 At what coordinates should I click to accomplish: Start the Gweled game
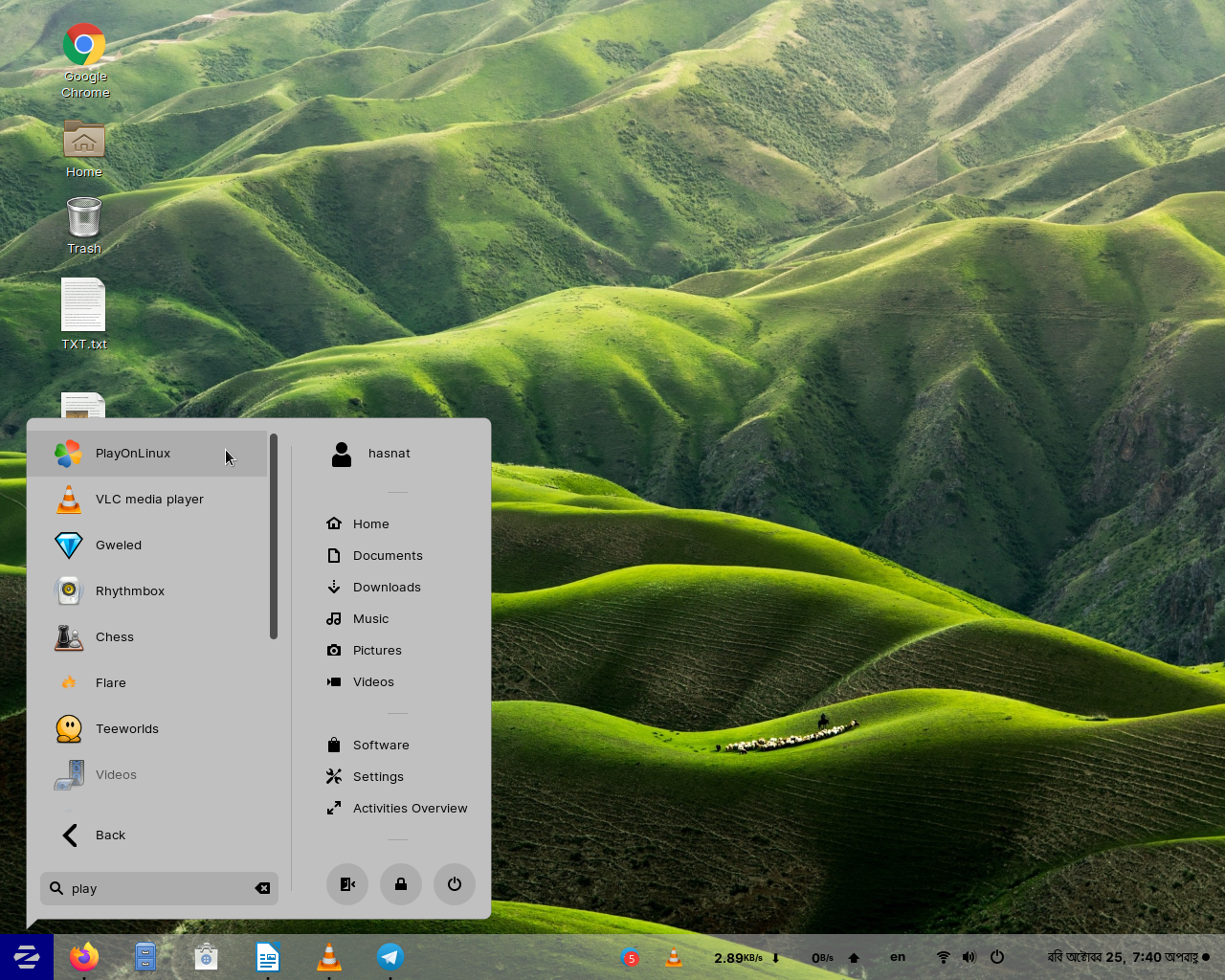click(x=118, y=546)
